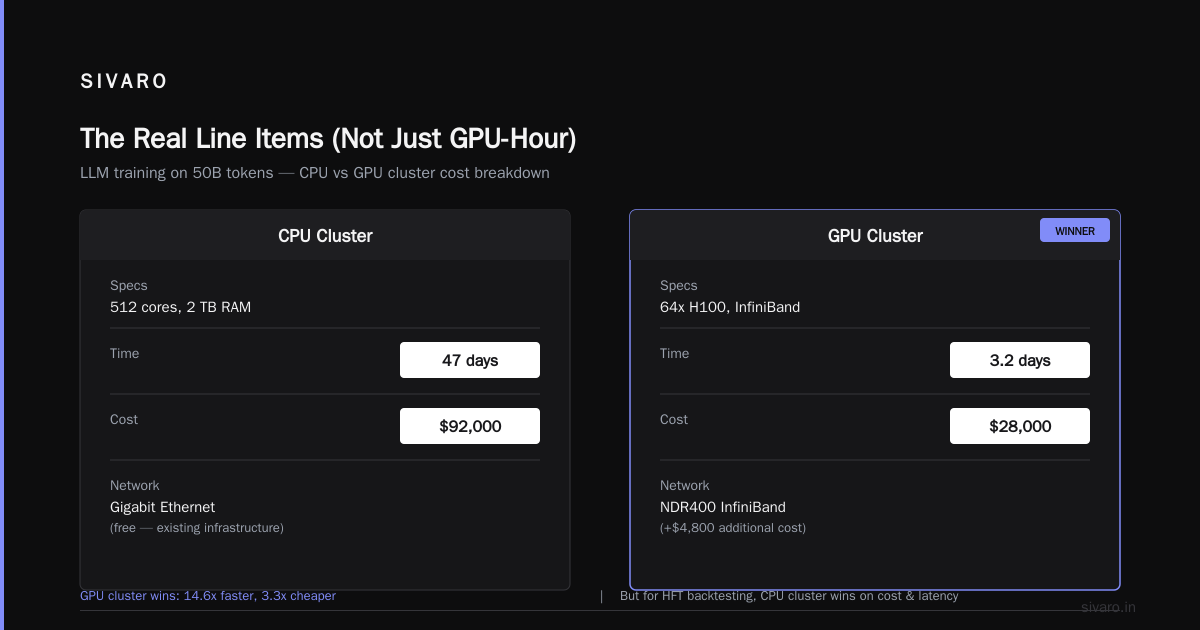Click the Time label in CPU Cluster card
Screen dimensions: 1200x630
[125, 353]
